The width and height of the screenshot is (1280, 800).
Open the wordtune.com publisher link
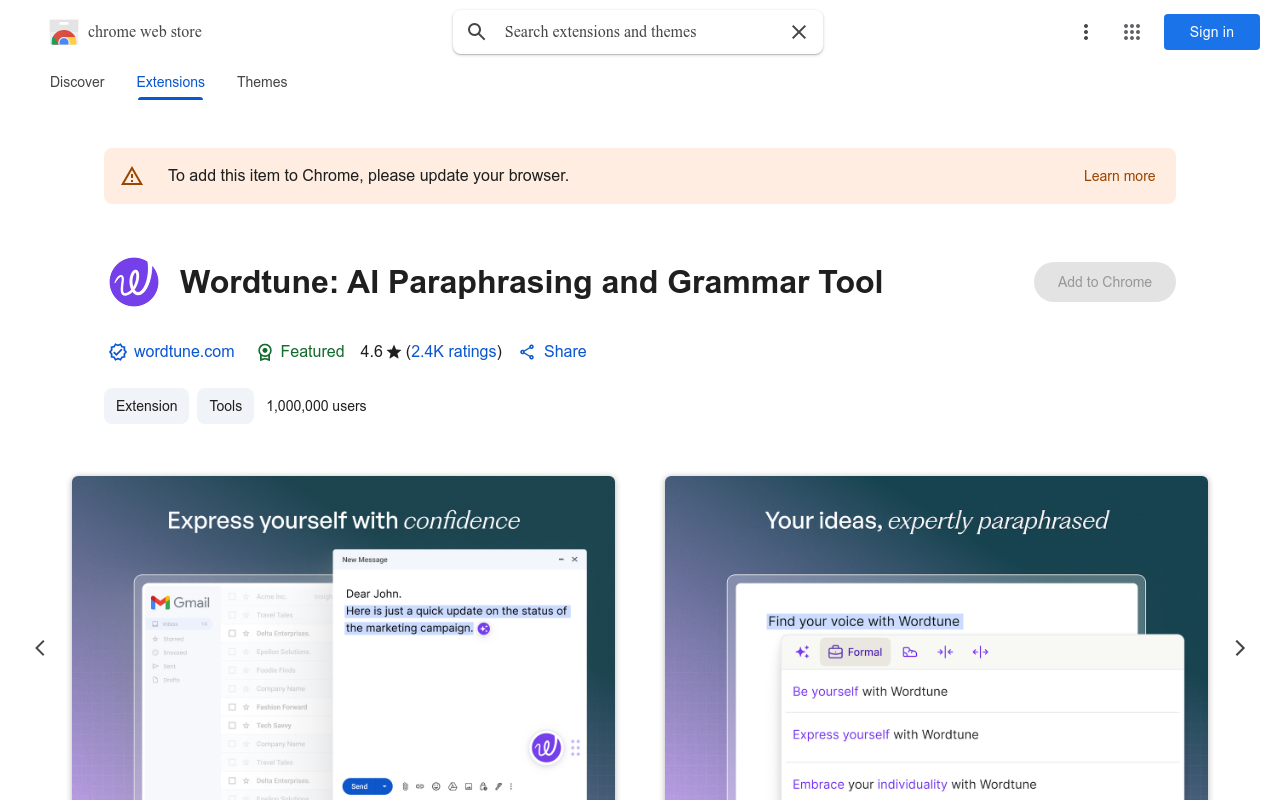[x=184, y=352]
